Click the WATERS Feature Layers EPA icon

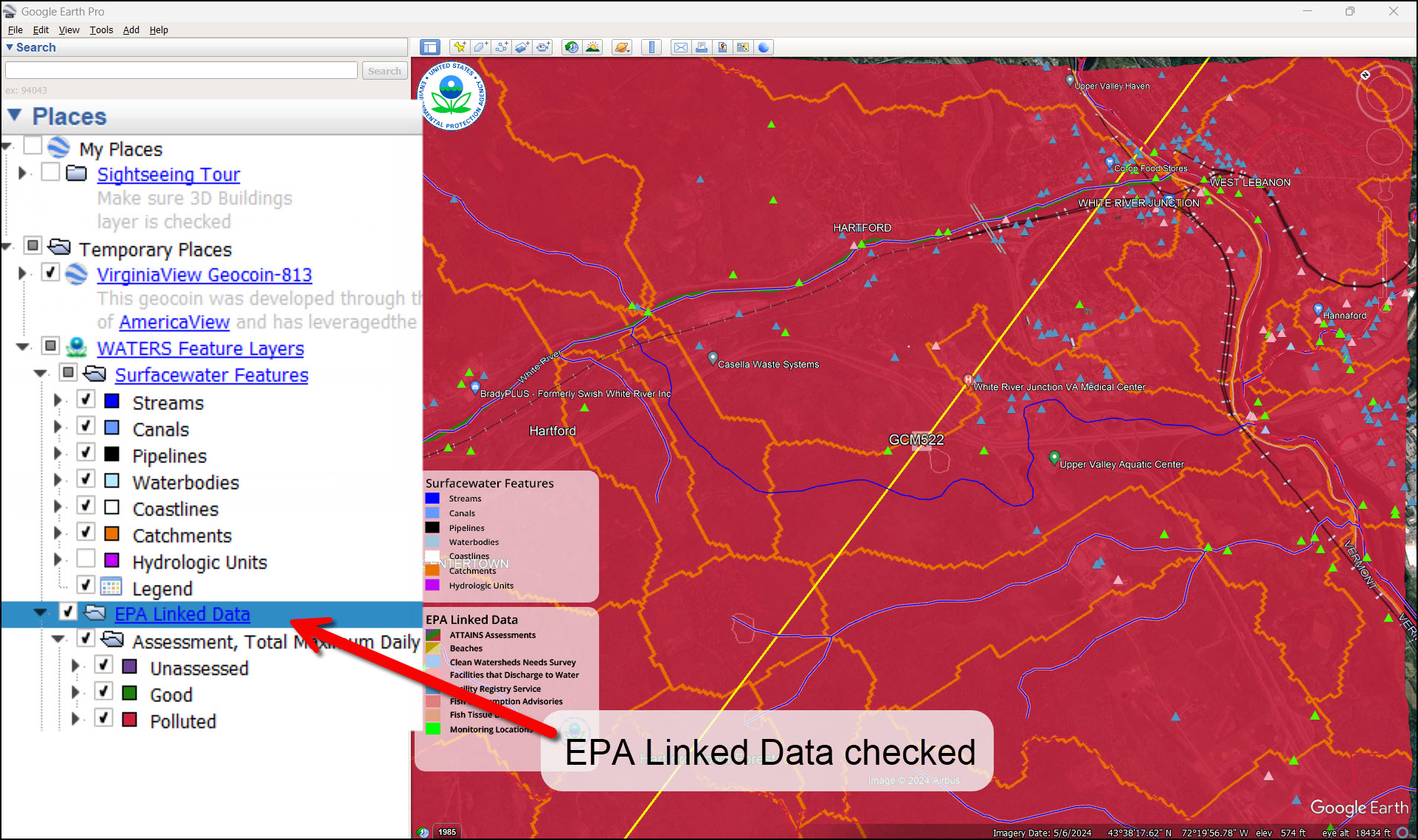click(x=77, y=347)
